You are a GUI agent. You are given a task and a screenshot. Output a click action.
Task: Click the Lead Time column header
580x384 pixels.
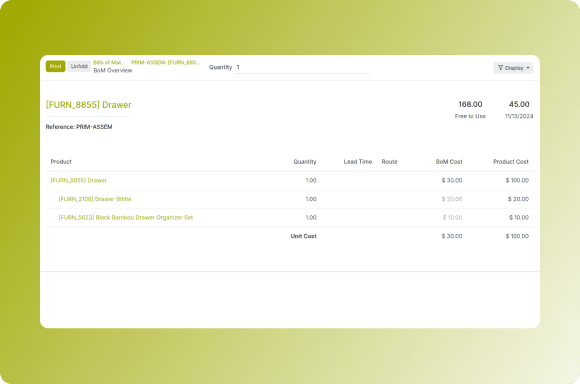pos(358,162)
